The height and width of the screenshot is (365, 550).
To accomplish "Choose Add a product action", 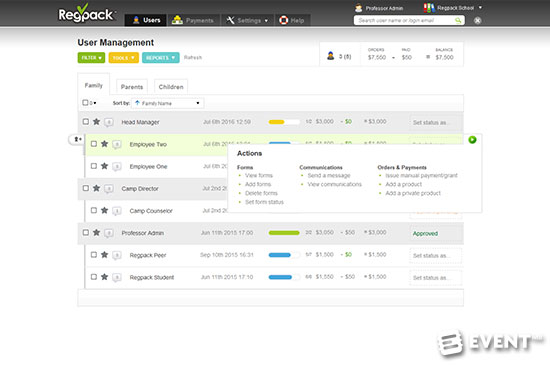I will [404, 184].
